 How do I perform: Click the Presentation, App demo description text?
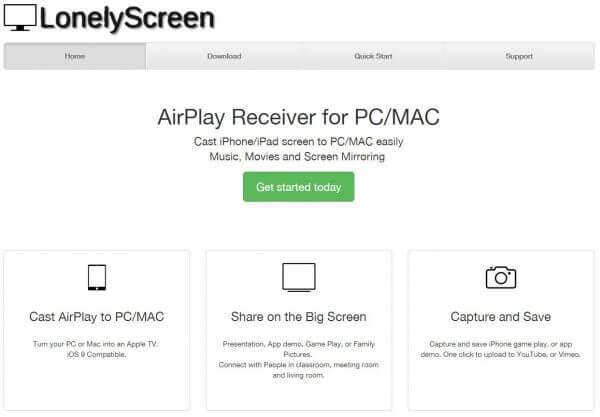point(298,349)
